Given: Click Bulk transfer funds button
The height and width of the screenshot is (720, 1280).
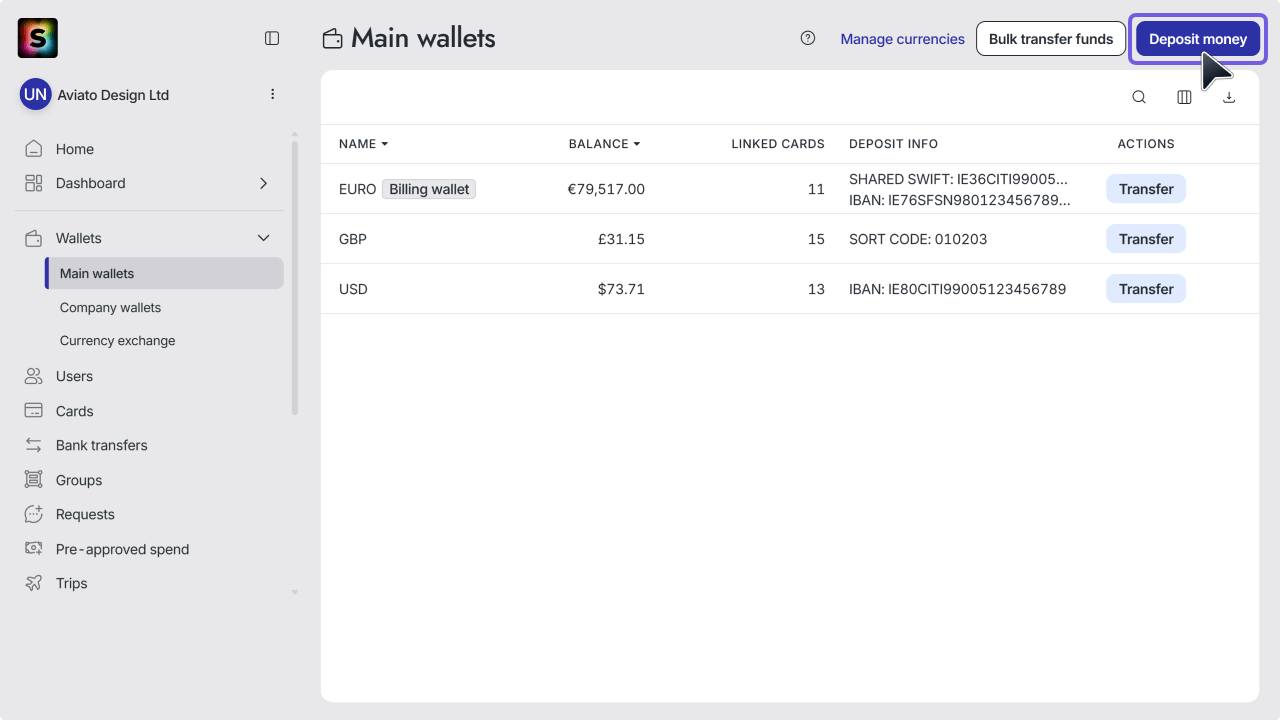Looking at the screenshot, I should point(1051,39).
